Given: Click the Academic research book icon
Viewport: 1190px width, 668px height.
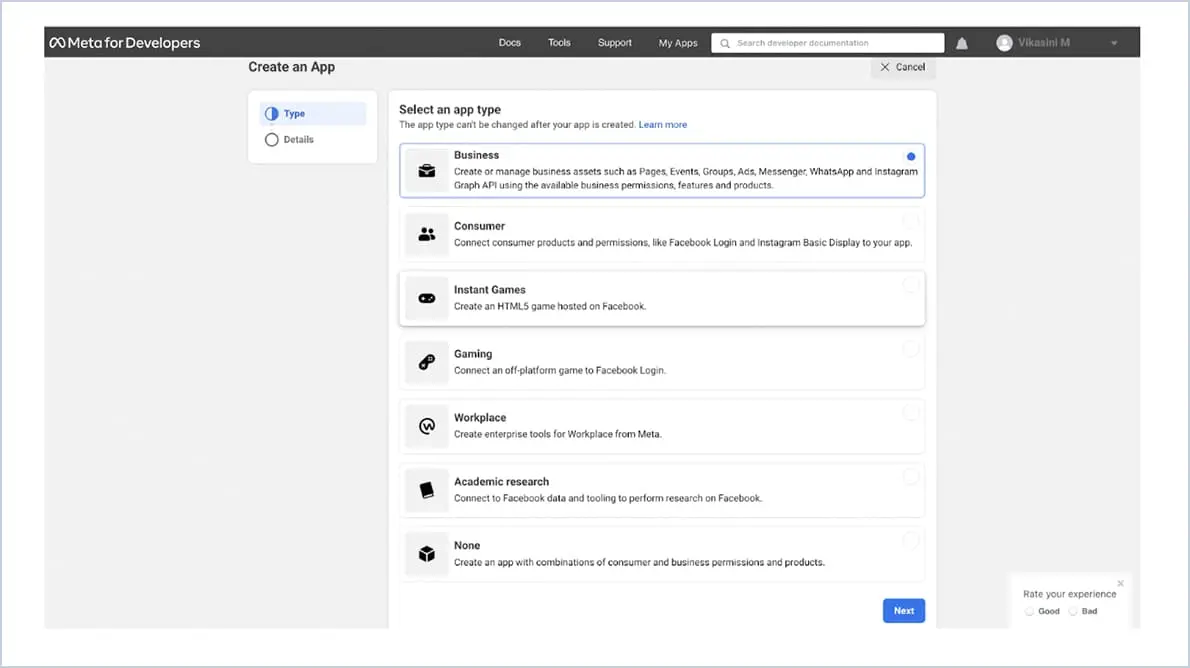Looking at the screenshot, I should 427,490.
